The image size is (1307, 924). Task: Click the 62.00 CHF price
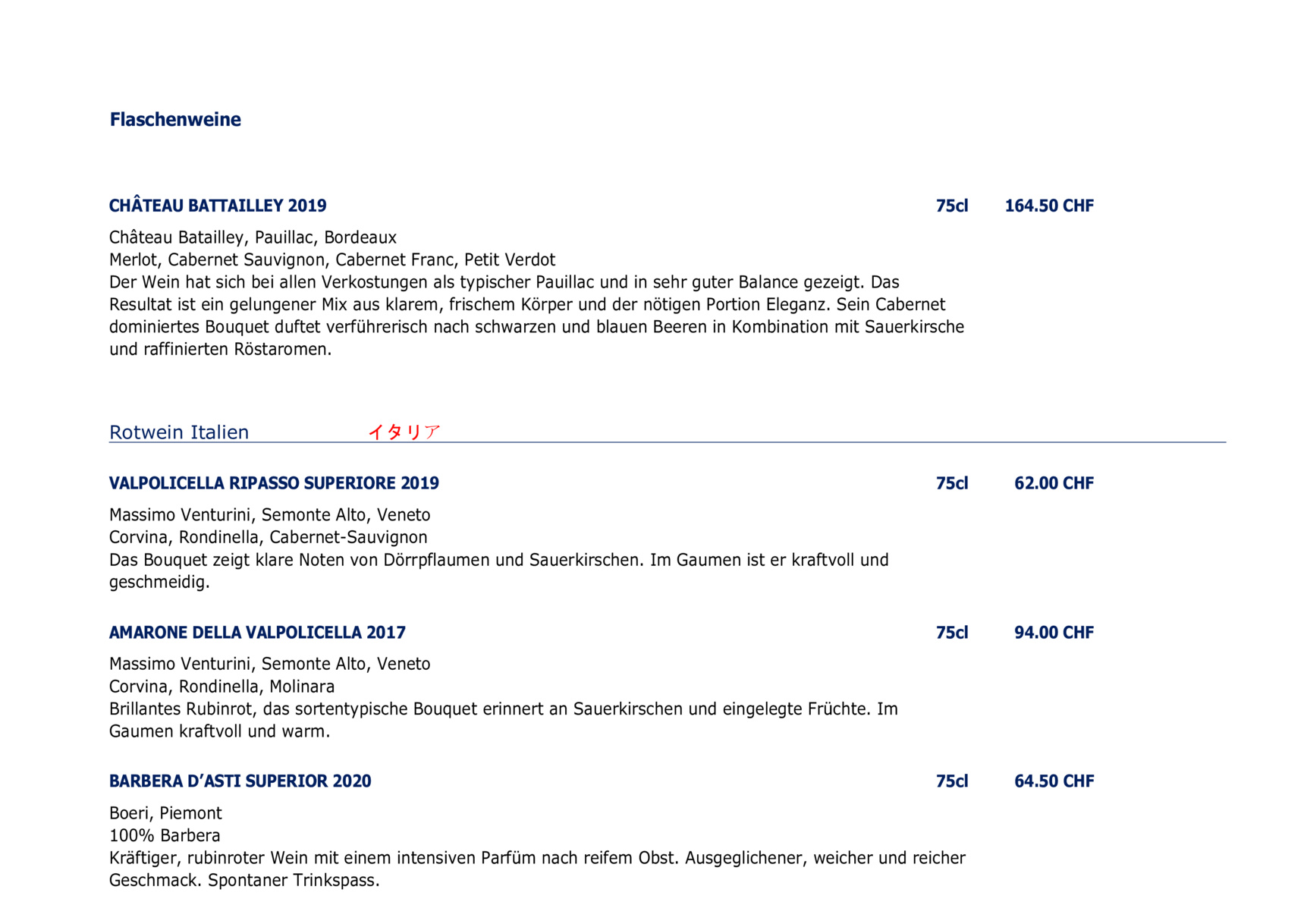pyautogui.click(x=1054, y=483)
